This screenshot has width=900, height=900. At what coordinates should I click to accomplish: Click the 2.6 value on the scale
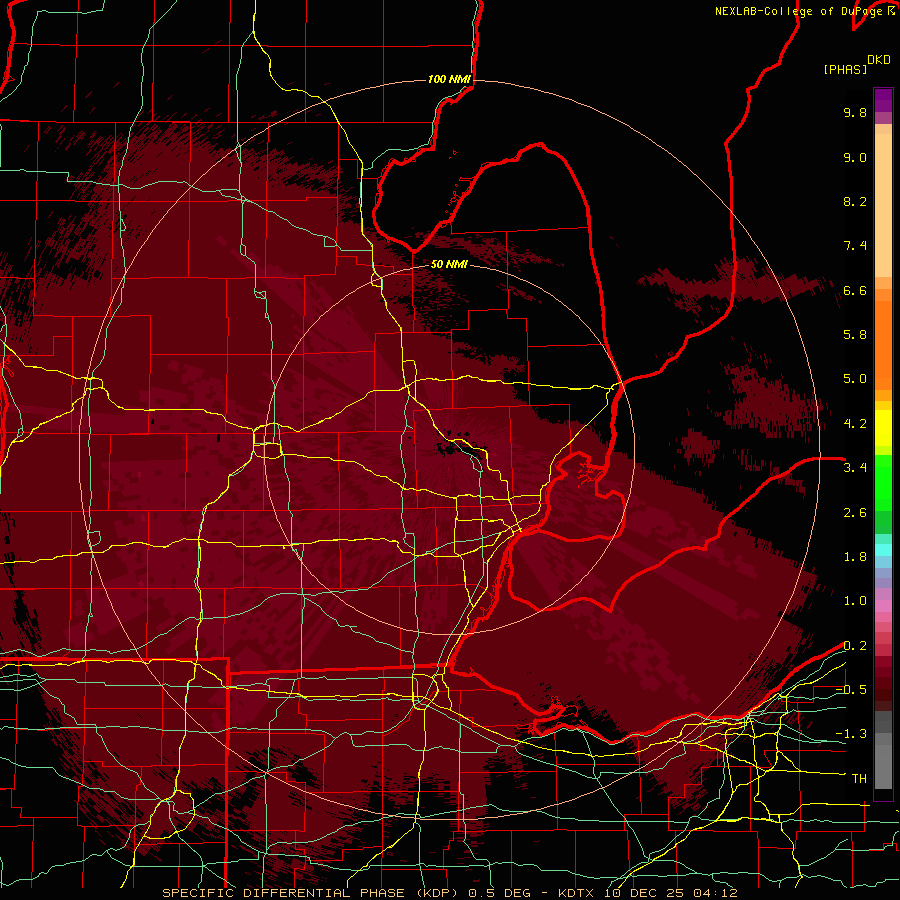tap(855, 513)
